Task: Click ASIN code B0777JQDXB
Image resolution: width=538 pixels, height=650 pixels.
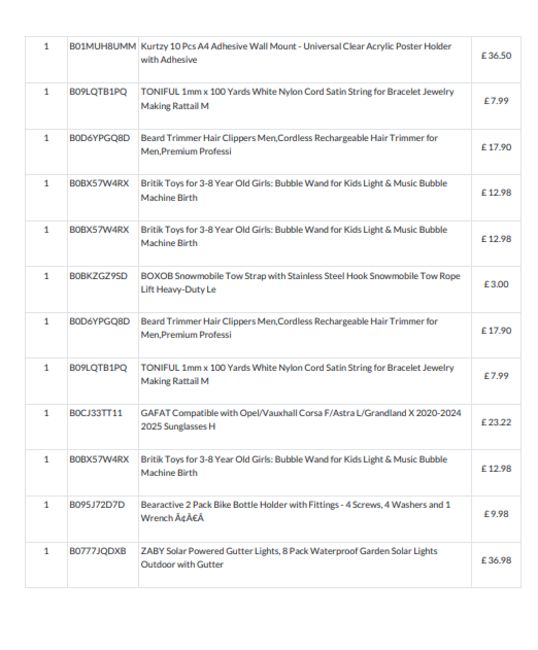Action: click(x=98, y=551)
